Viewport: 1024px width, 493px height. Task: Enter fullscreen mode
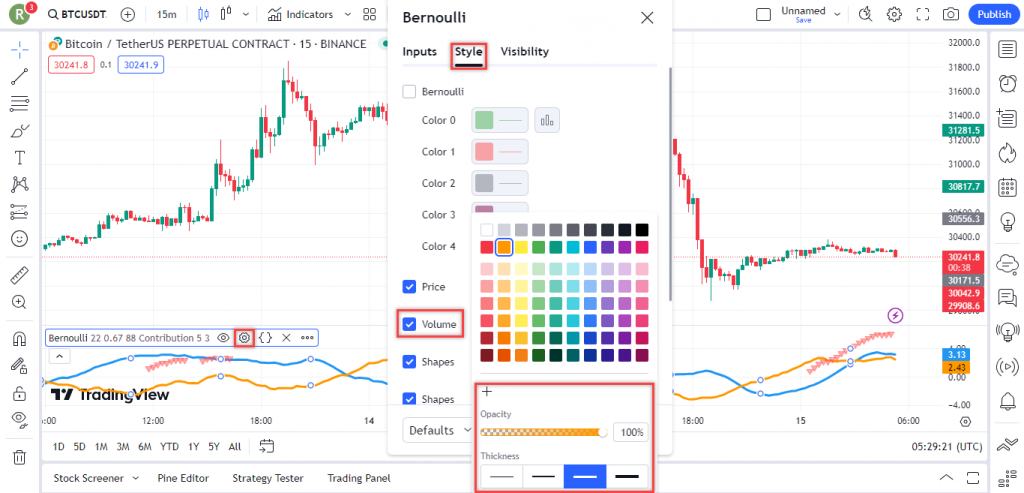point(923,14)
